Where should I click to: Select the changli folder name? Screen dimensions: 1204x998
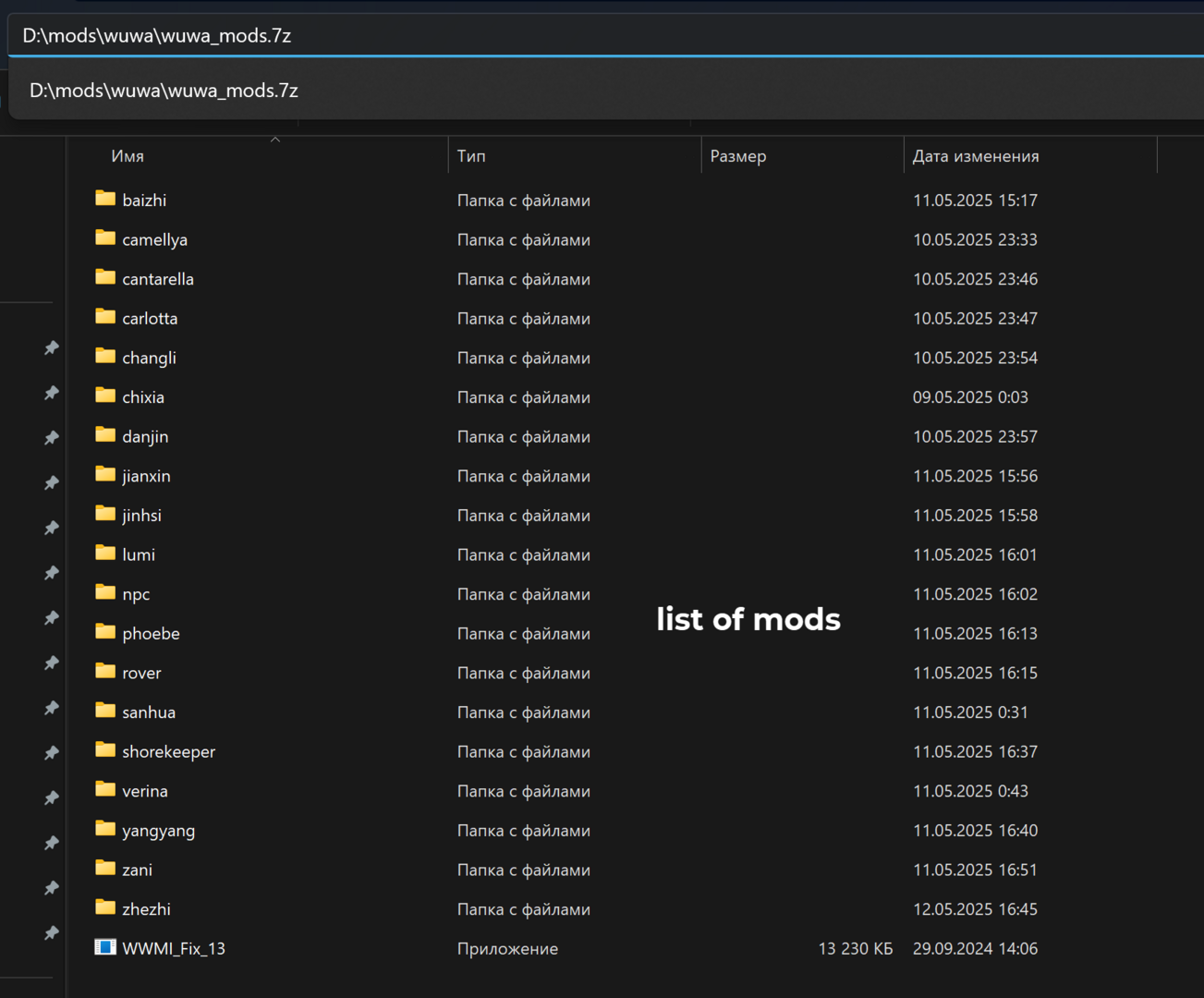[x=150, y=359]
